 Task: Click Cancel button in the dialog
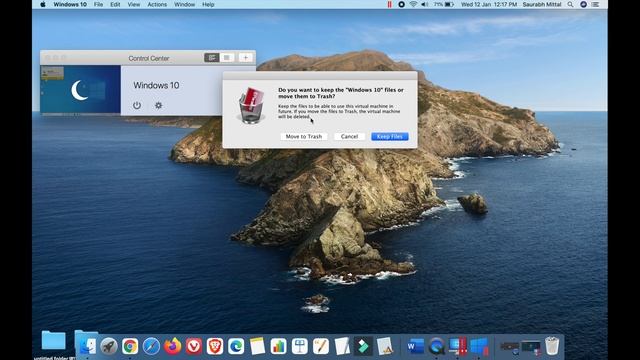349,136
